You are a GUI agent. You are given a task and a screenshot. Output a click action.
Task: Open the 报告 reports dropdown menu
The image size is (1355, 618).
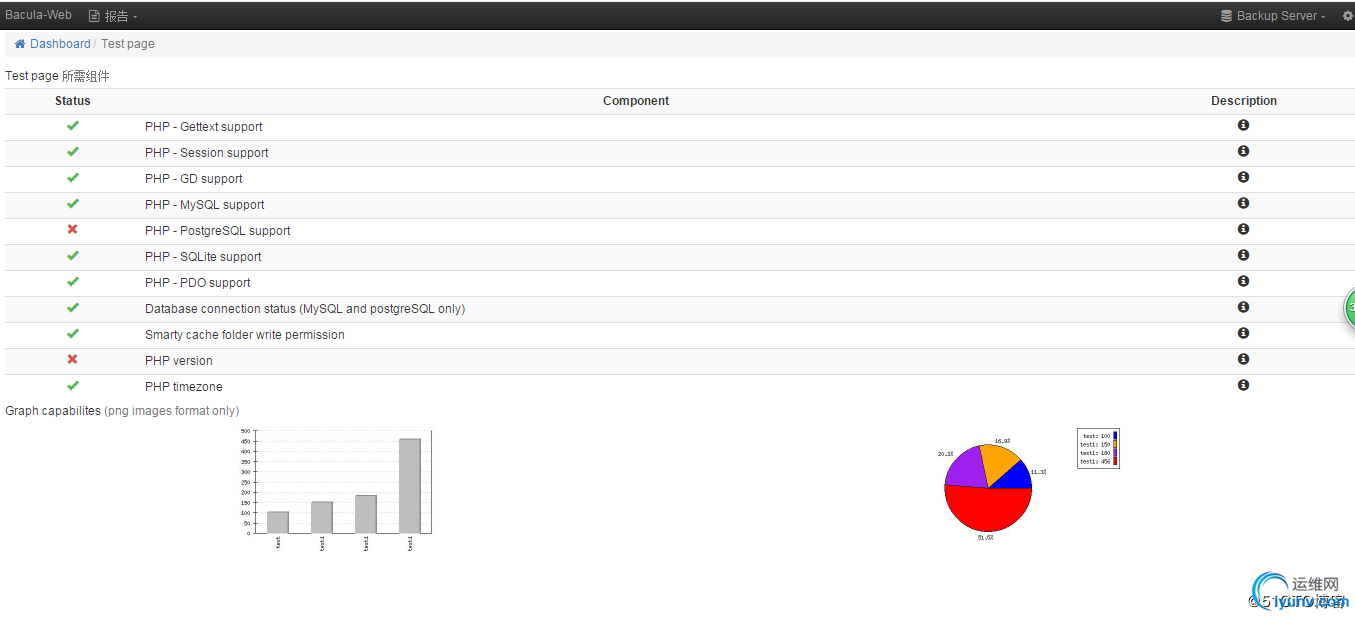pos(113,16)
